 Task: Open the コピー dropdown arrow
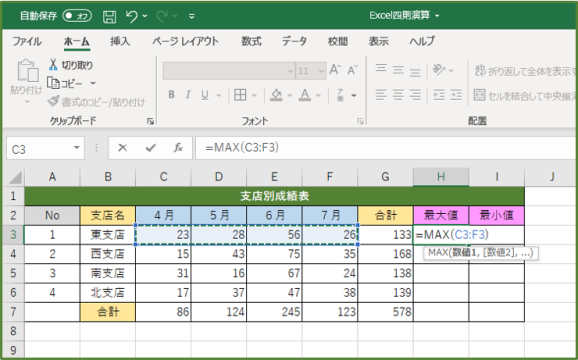(93, 83)
